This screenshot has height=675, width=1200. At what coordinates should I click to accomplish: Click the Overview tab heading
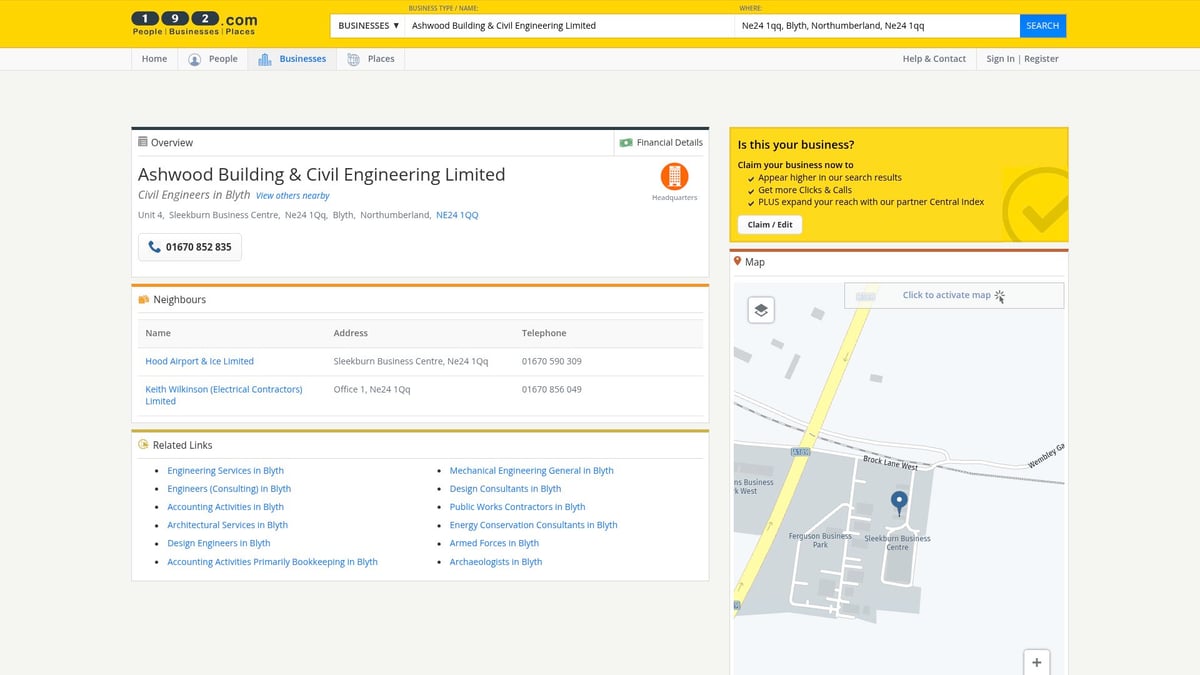tap(166, 143)
